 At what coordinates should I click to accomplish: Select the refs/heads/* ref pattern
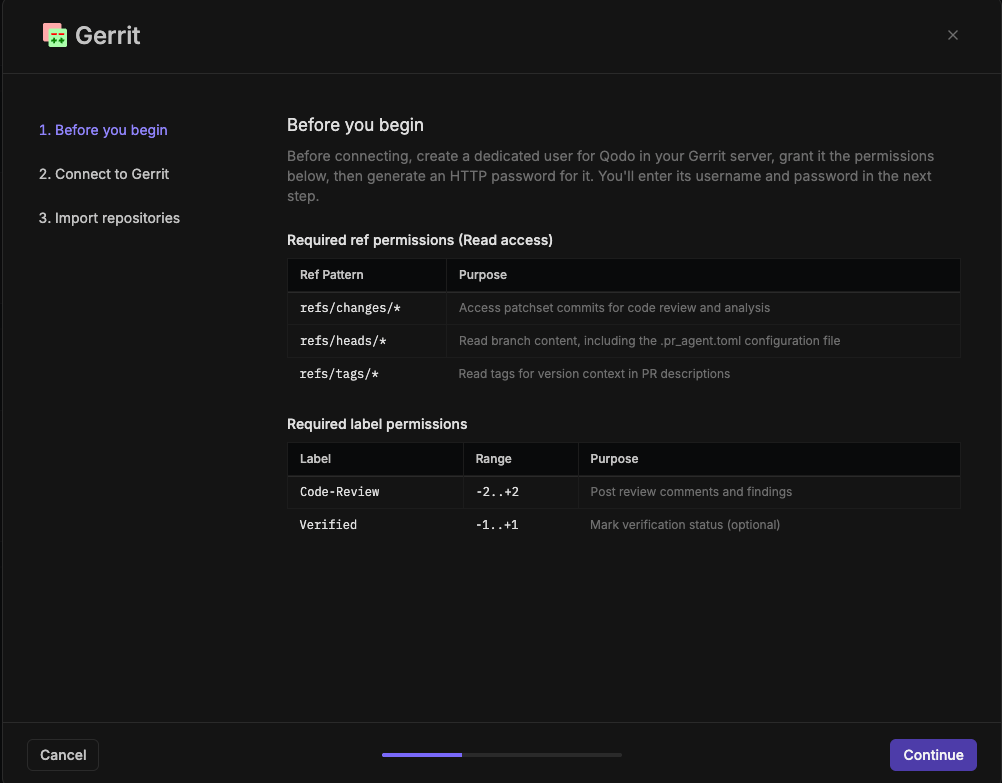(343, 341)
